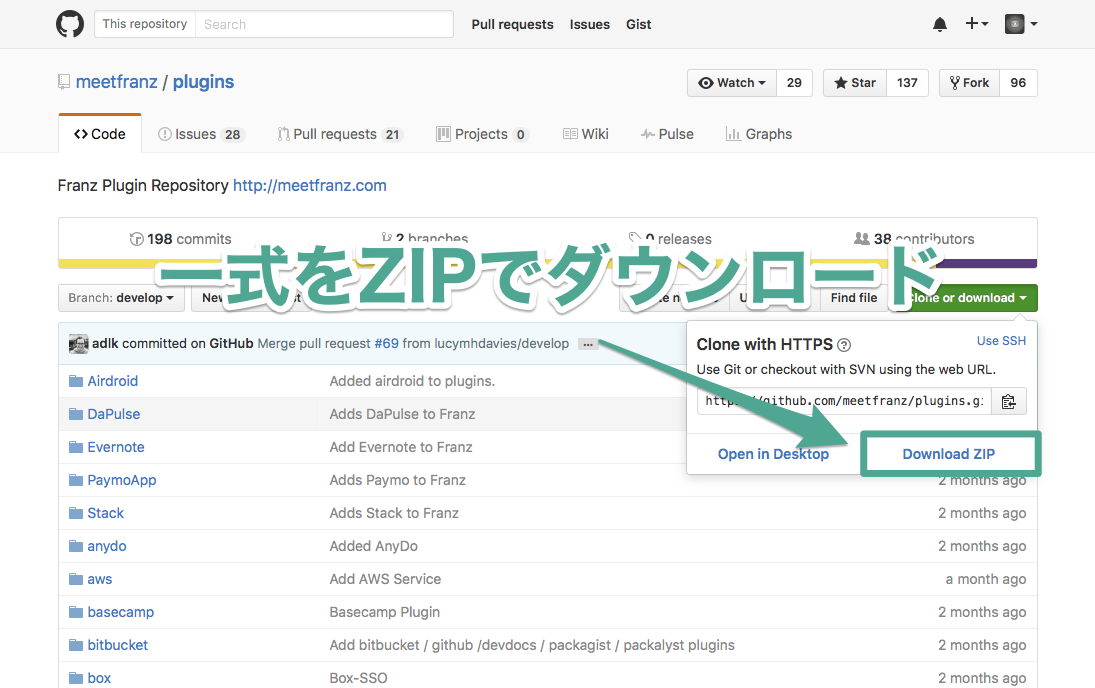This screenshot has width=1095, height=688.
Task: Select the Code tab
Action: pos(100,134)
